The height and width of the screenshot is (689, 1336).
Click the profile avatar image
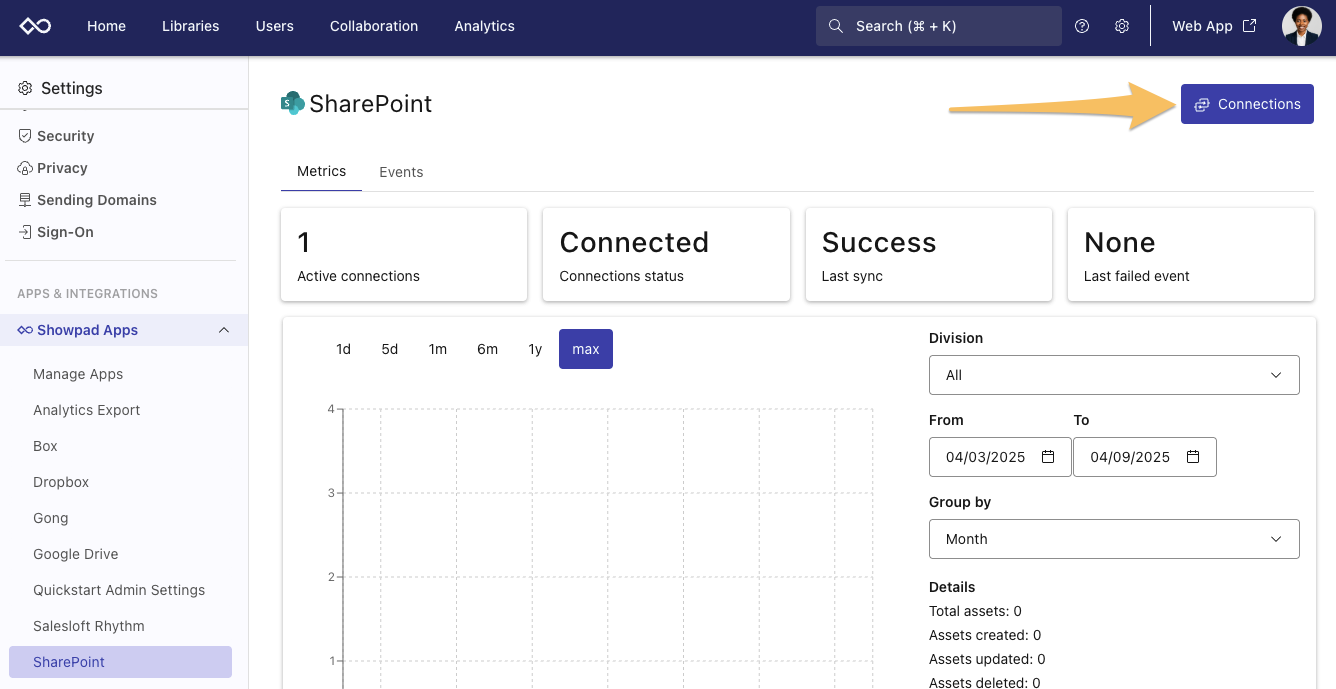pyautogui.click(x=1302, y=26)
